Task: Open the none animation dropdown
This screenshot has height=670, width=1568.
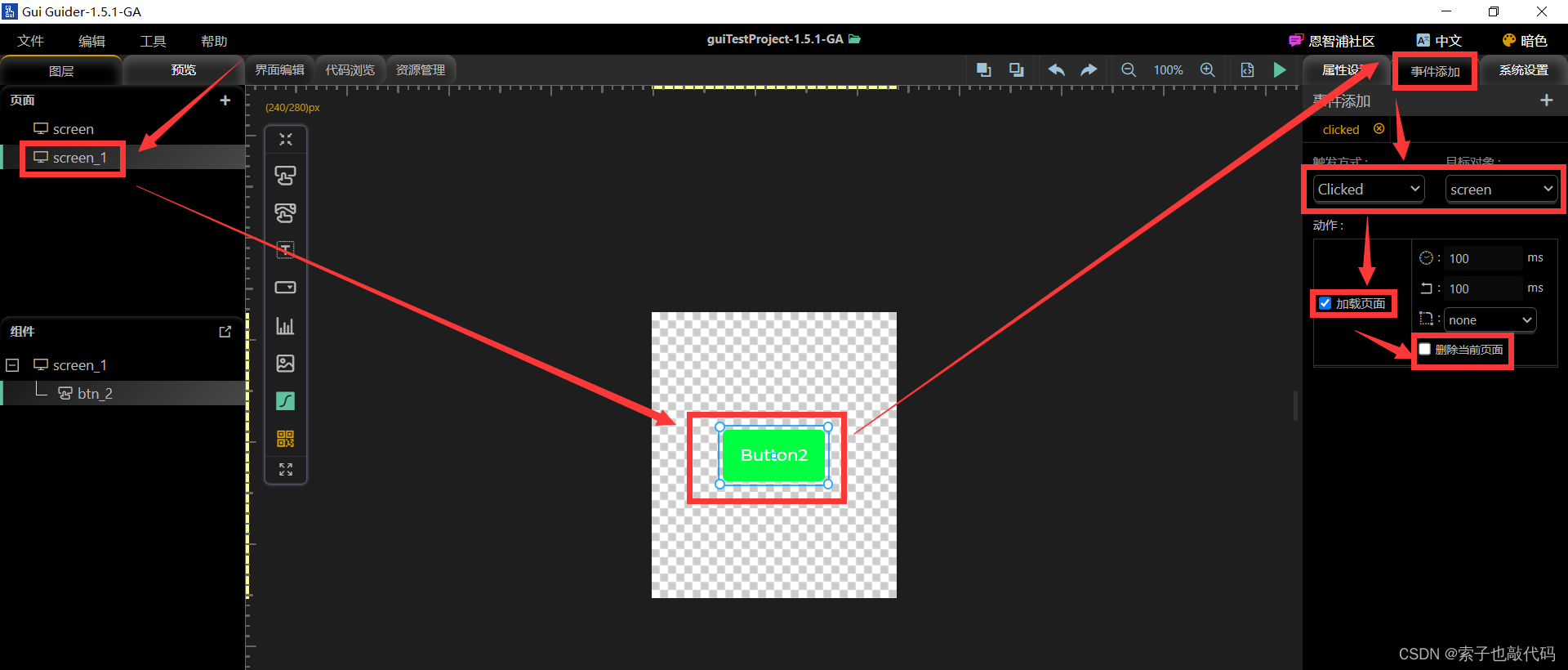Action: [x=1490, y=319]
